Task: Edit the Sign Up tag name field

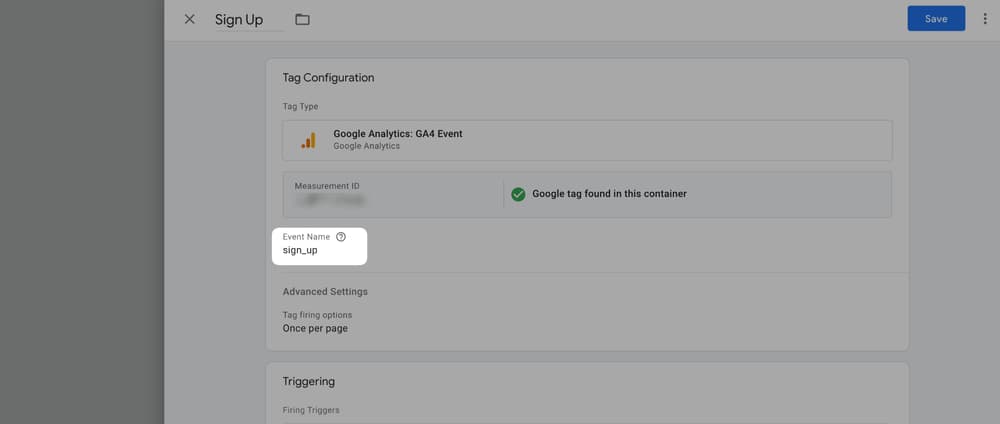Action: click(240, 20)
